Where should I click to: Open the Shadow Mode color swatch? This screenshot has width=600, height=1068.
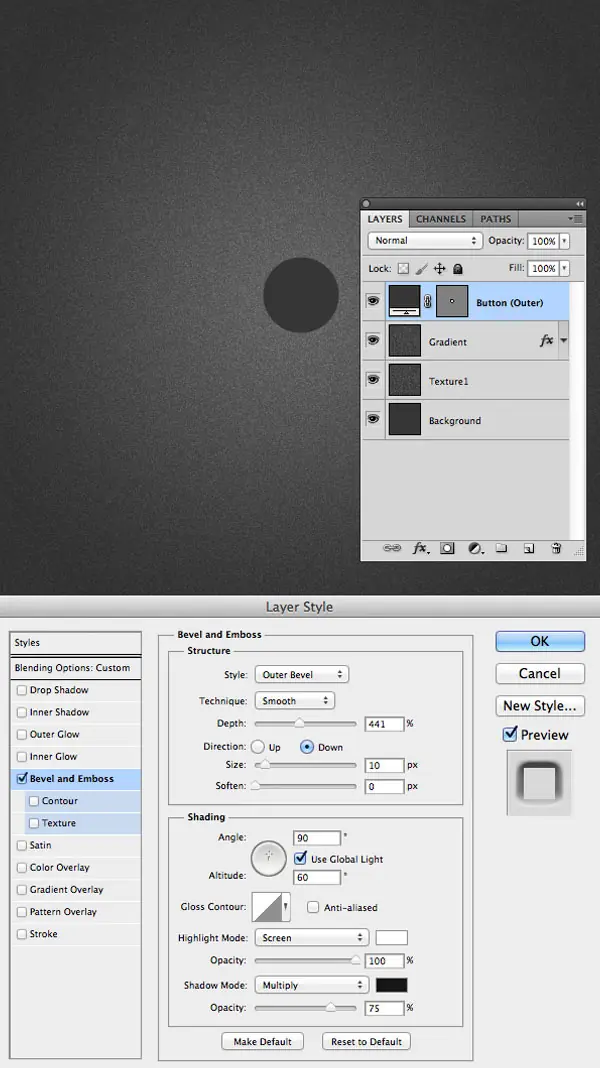tap(391, 985)
